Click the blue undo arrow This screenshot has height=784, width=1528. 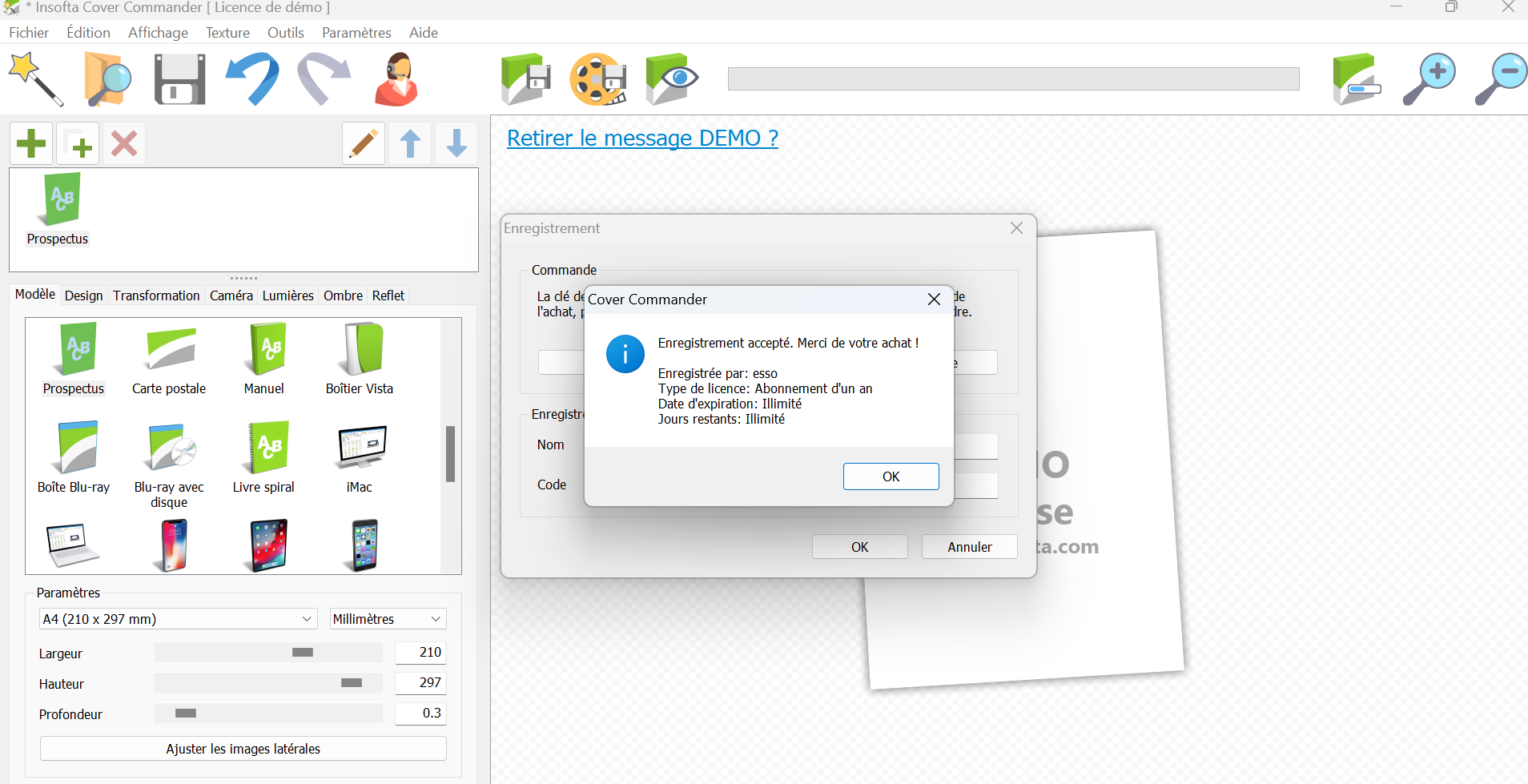point(252,78)
